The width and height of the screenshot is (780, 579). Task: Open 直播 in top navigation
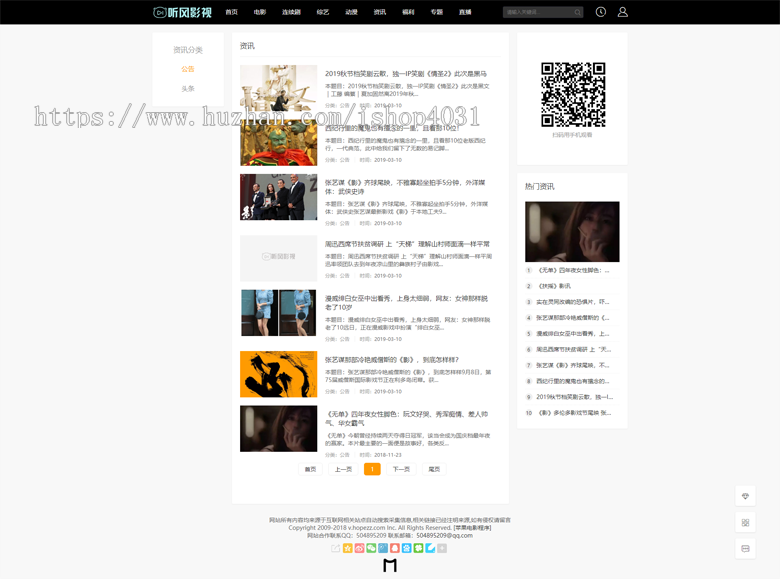pyautogui.click(x=465, y=12)
